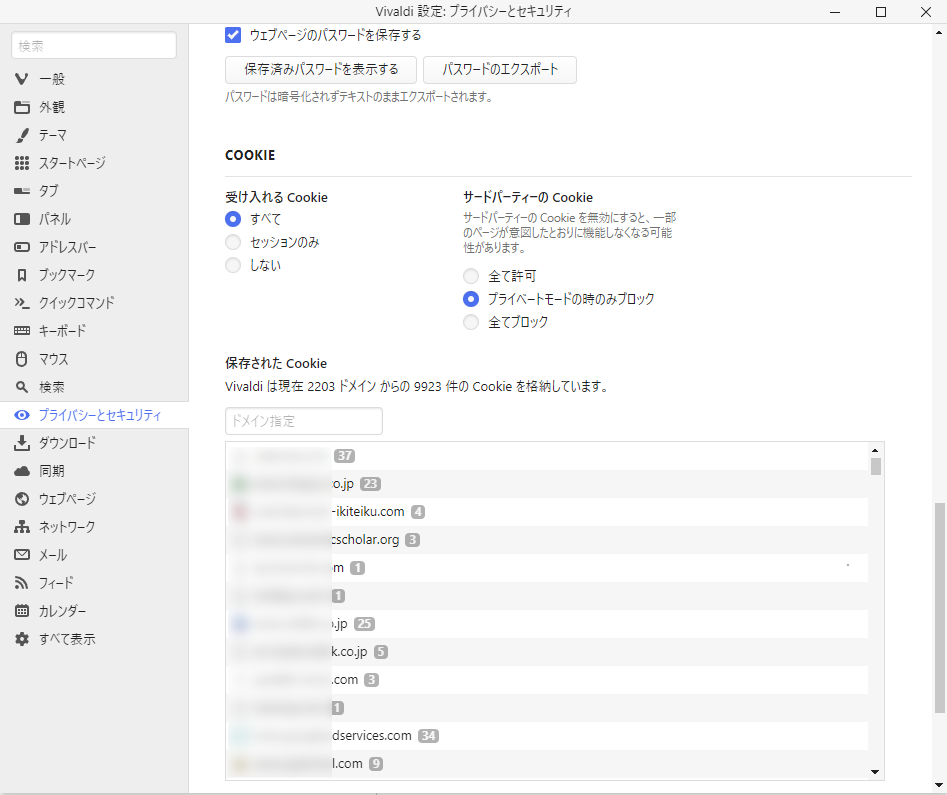Screen dimensions: 947x795
Task: Click the Vivaldi logo icon beside 一般
Action: pos(22,79)
